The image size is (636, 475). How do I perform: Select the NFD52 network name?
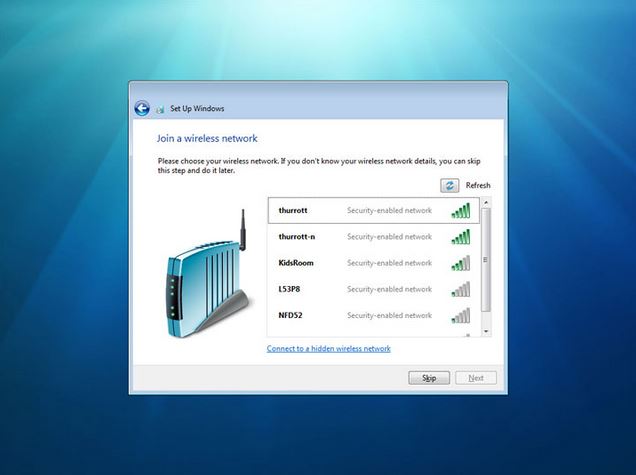(x=291, y=315)
